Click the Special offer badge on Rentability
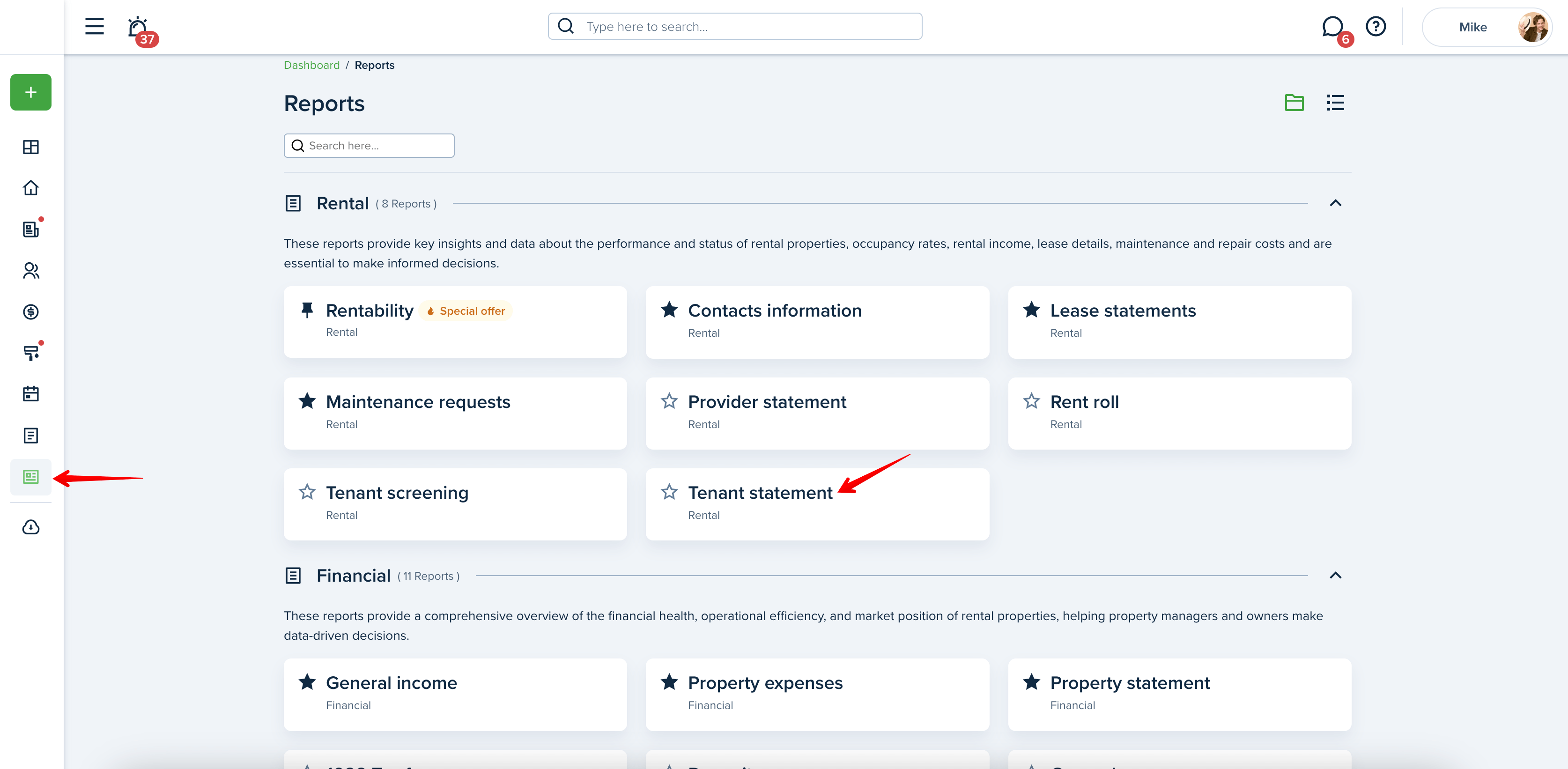 click(466, 311)
